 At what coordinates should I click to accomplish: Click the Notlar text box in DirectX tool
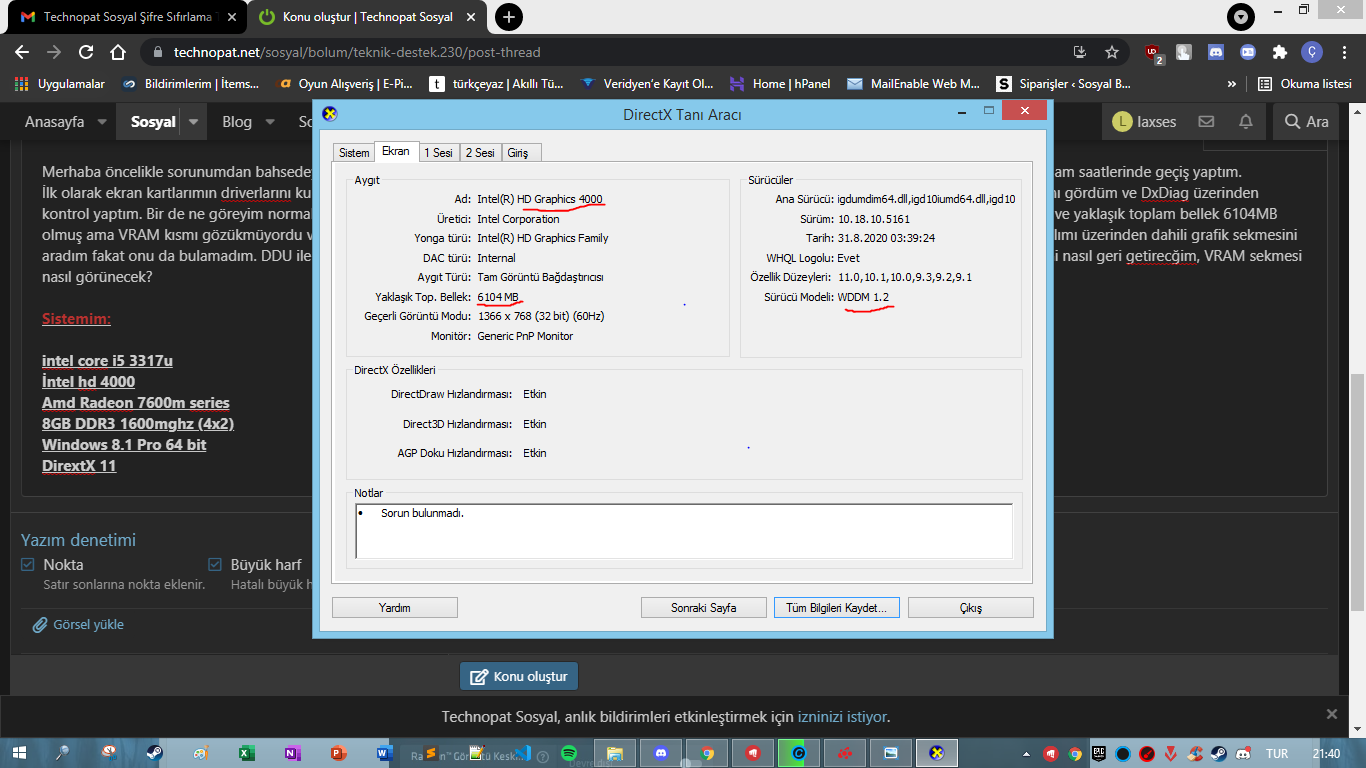click(684, 530)
